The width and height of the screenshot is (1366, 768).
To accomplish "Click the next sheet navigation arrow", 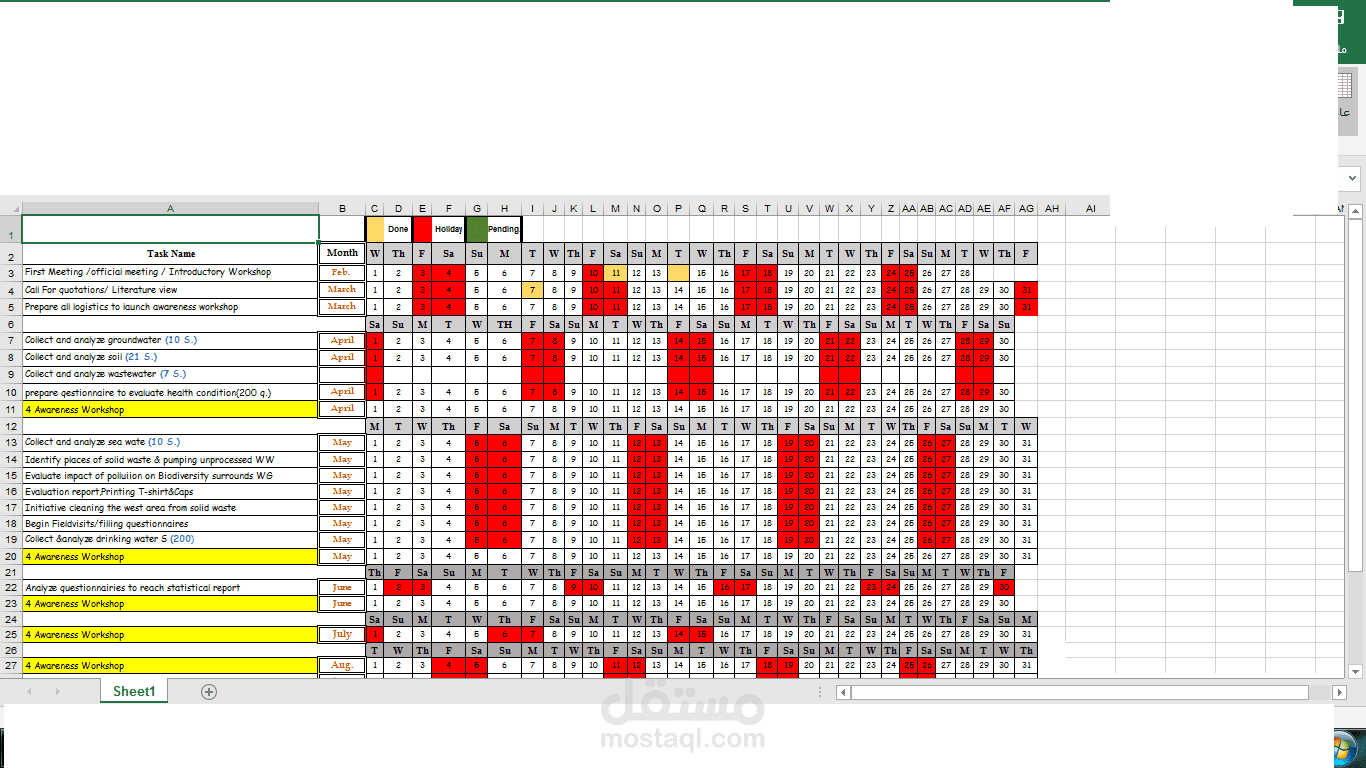I will (57, 691).
